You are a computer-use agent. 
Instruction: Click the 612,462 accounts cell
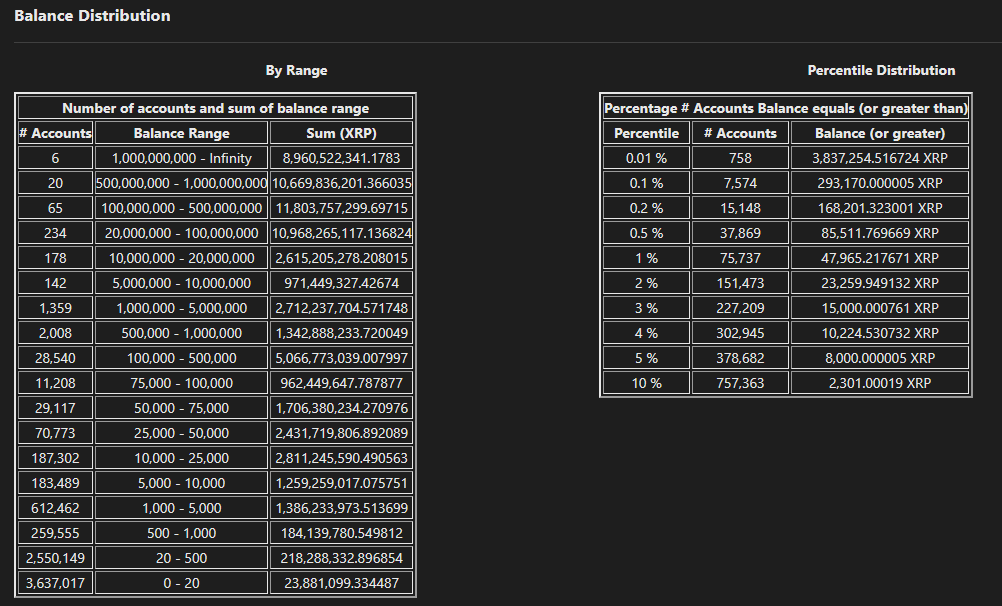(56, 508)
